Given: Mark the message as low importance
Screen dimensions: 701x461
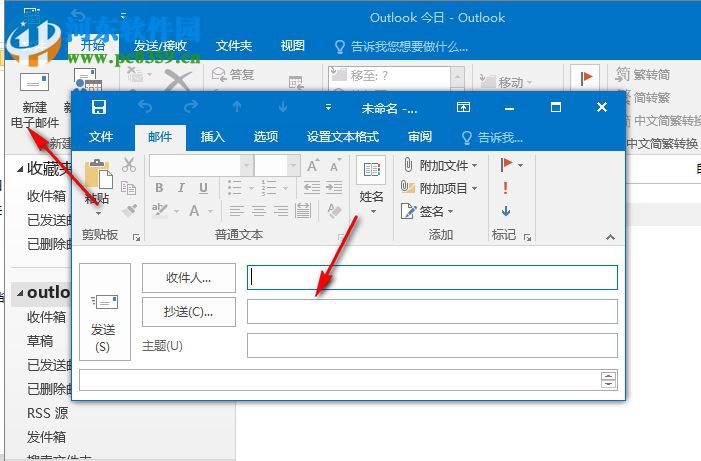Looking at the screenshot, I should [506, 211].
